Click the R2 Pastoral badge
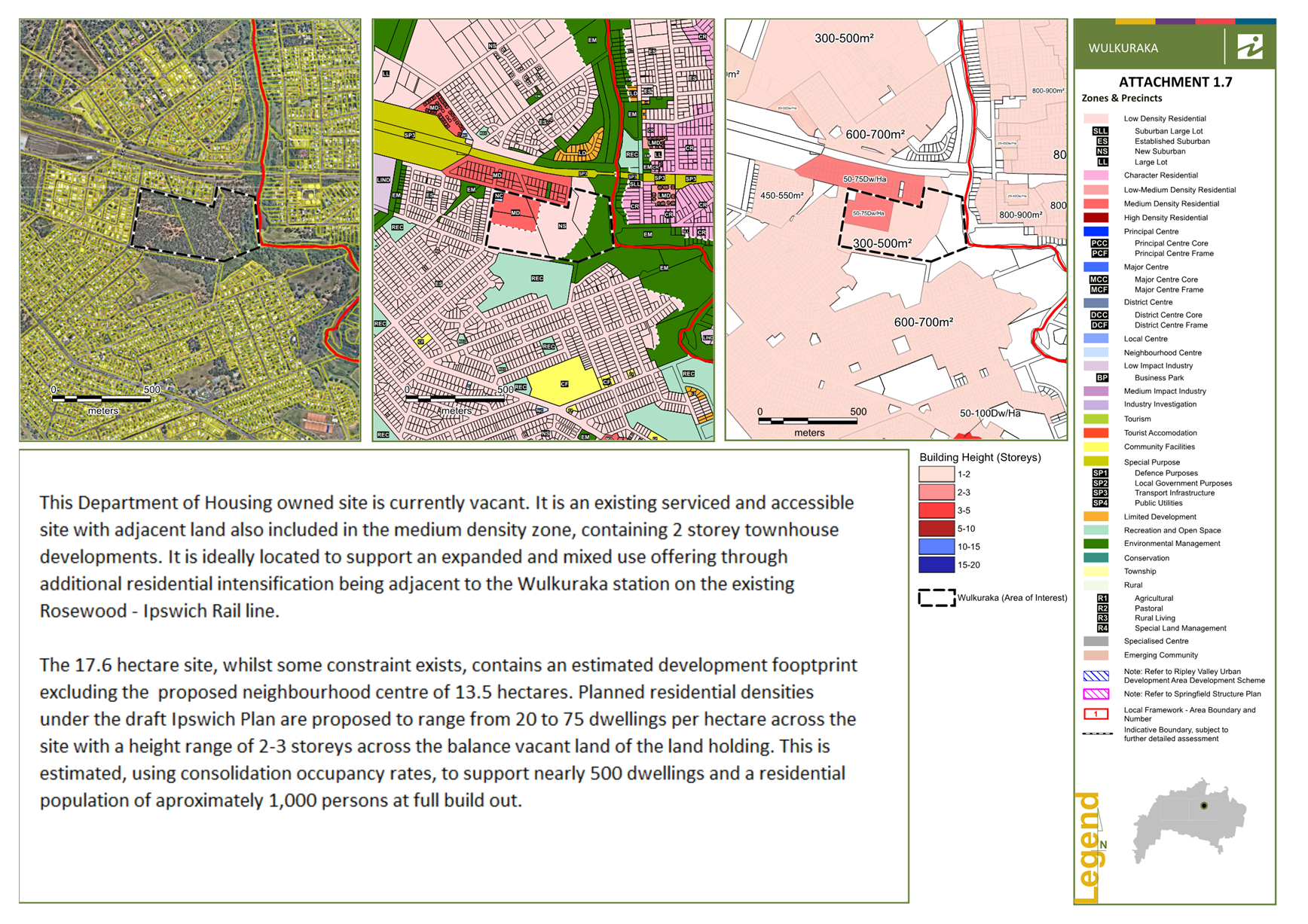This screenshot has height=924, width=1308. [1102, 608]
